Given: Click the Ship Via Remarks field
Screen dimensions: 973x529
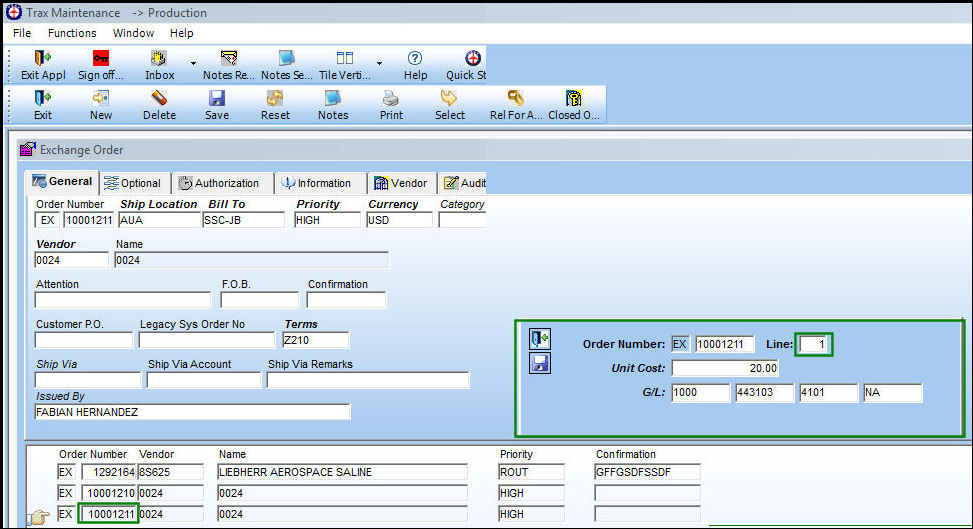Looking at the screenshot, I should click(x=368, y=380).
